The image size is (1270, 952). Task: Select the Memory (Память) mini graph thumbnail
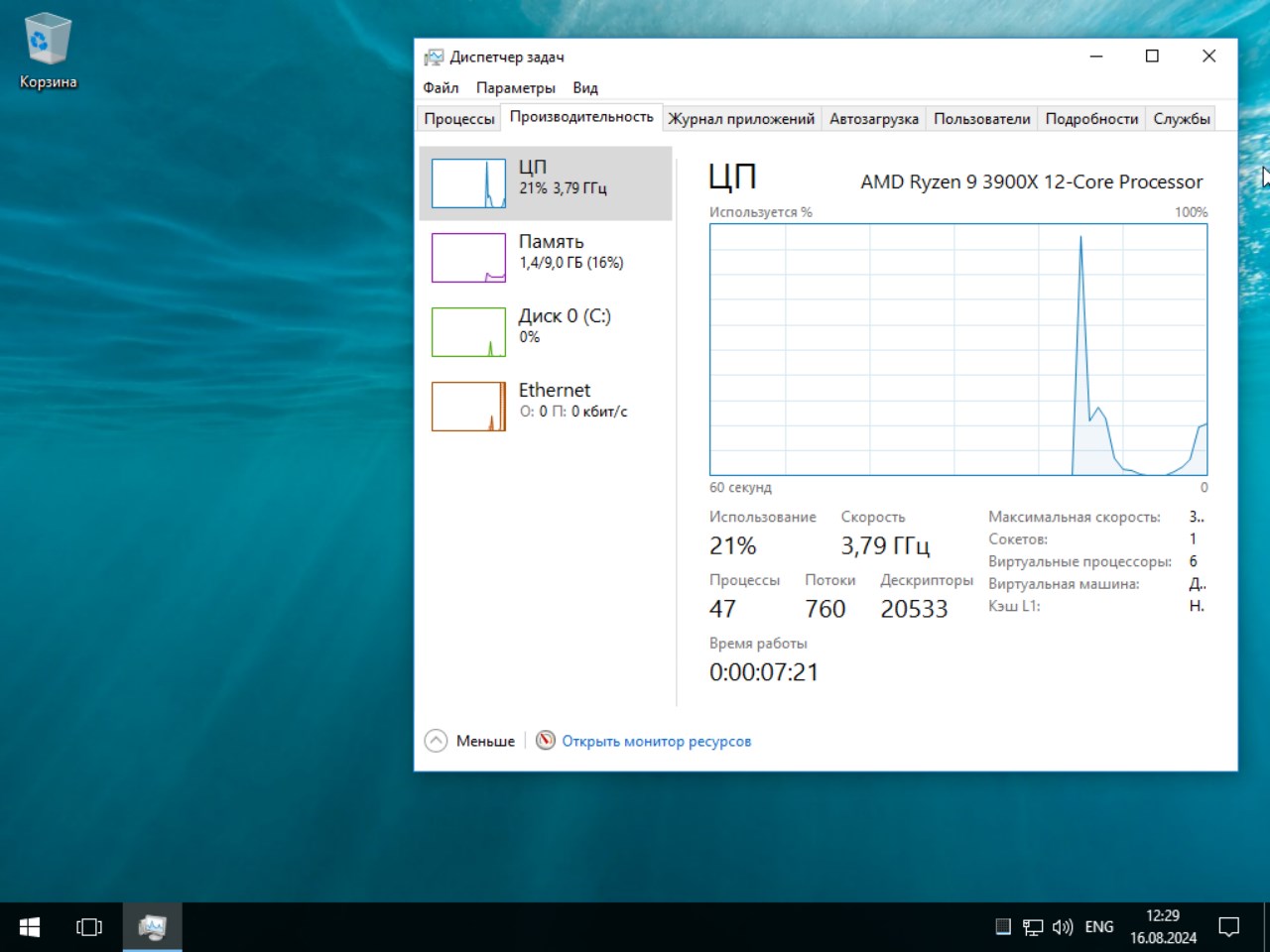[x=468, y=258]
